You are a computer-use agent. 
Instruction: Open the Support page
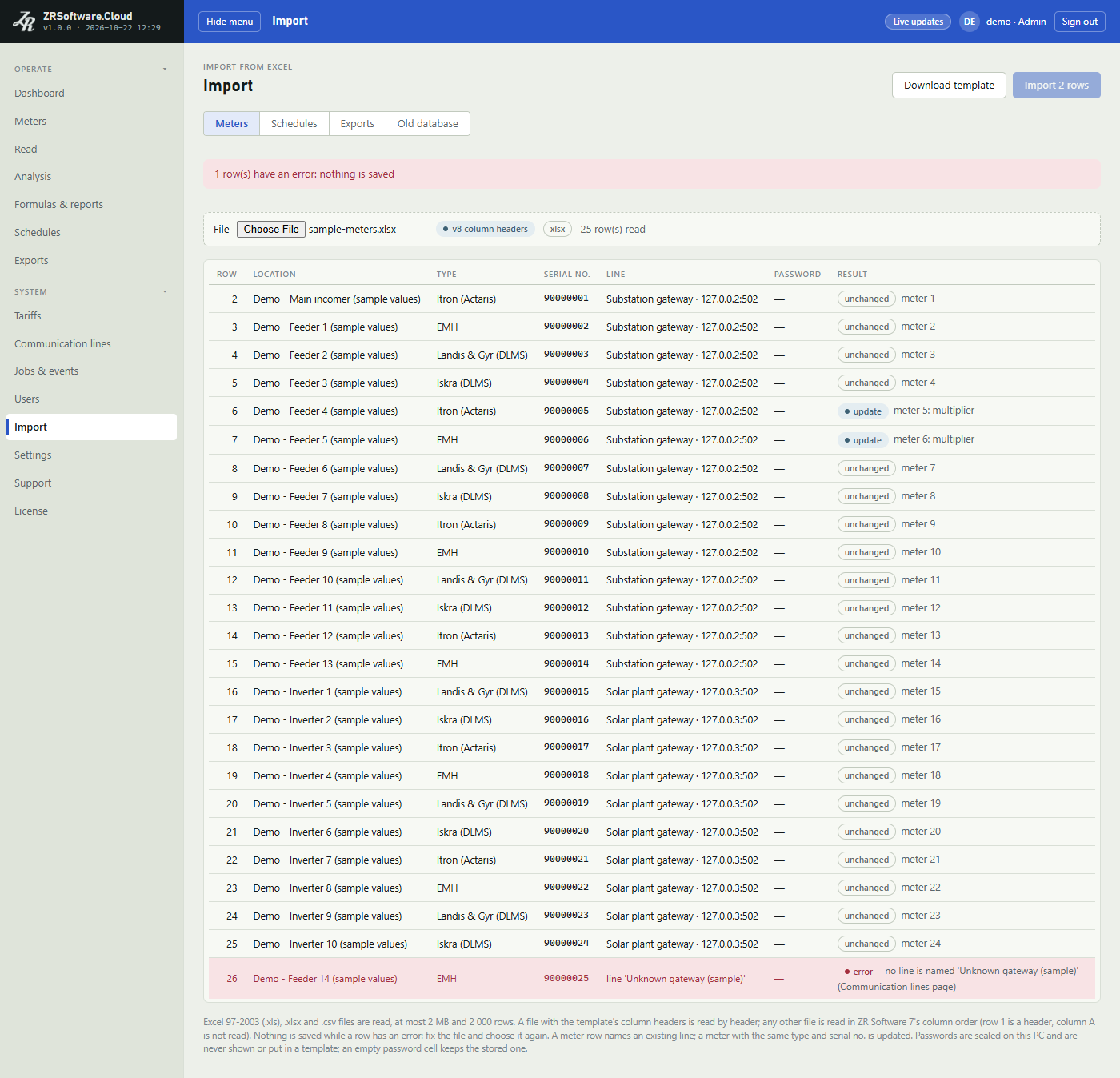91,483
